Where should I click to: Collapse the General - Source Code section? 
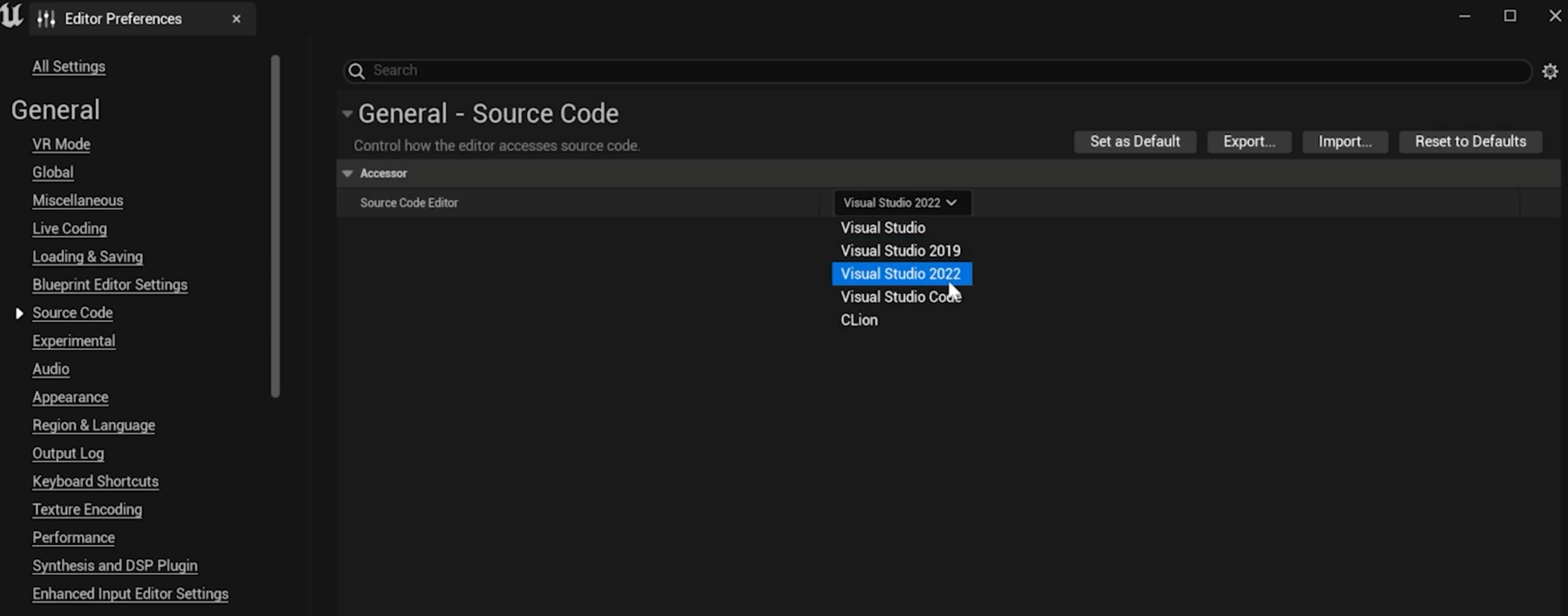347,113
